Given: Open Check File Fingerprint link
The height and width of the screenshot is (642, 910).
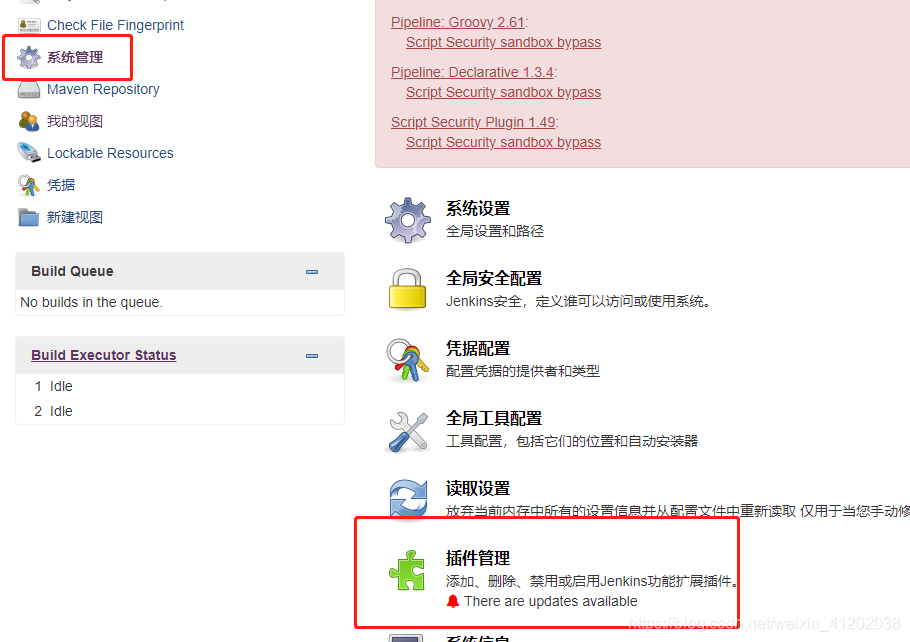Looking at the screenshot, I should 115,26.
